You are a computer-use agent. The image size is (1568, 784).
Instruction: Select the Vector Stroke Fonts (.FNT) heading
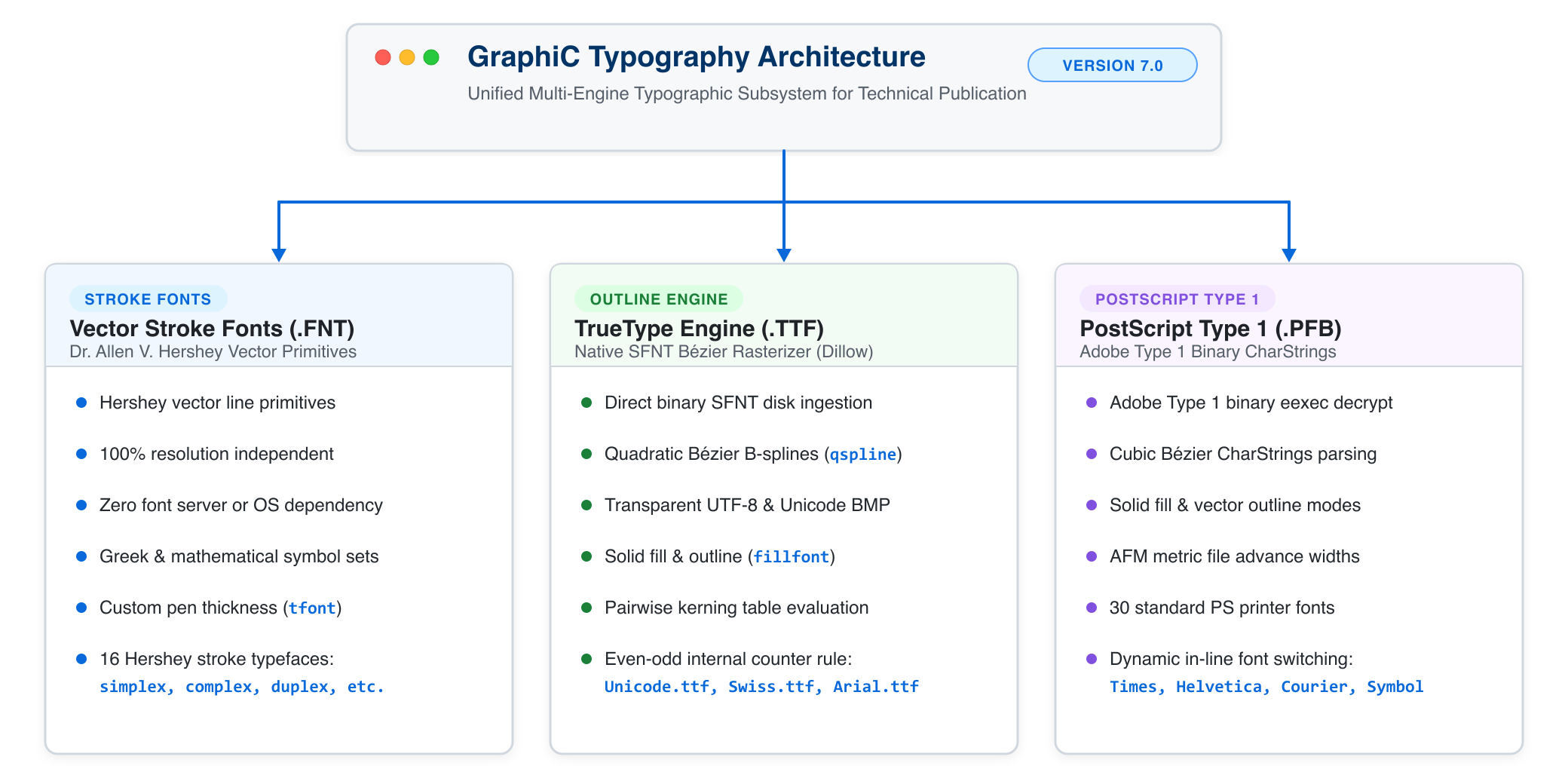coord(212,328)
